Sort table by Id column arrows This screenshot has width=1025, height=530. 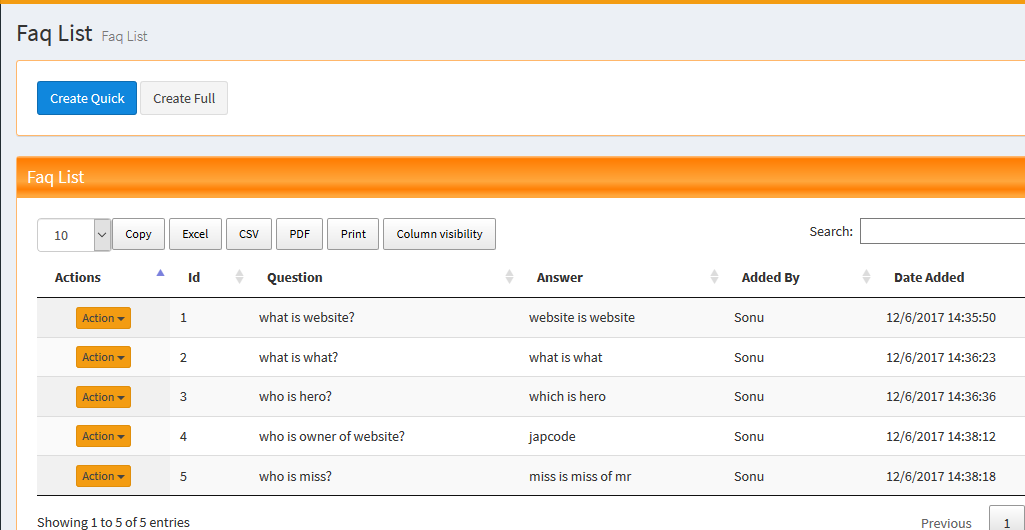coord(239,277)
